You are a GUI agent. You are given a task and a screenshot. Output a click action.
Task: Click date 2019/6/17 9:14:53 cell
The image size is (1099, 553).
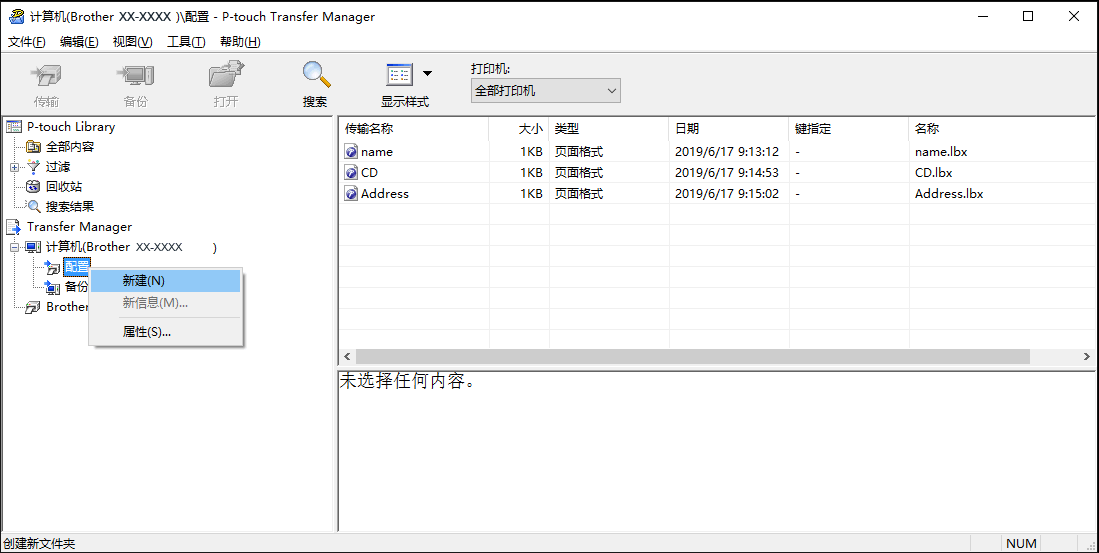tap(727, 172)
